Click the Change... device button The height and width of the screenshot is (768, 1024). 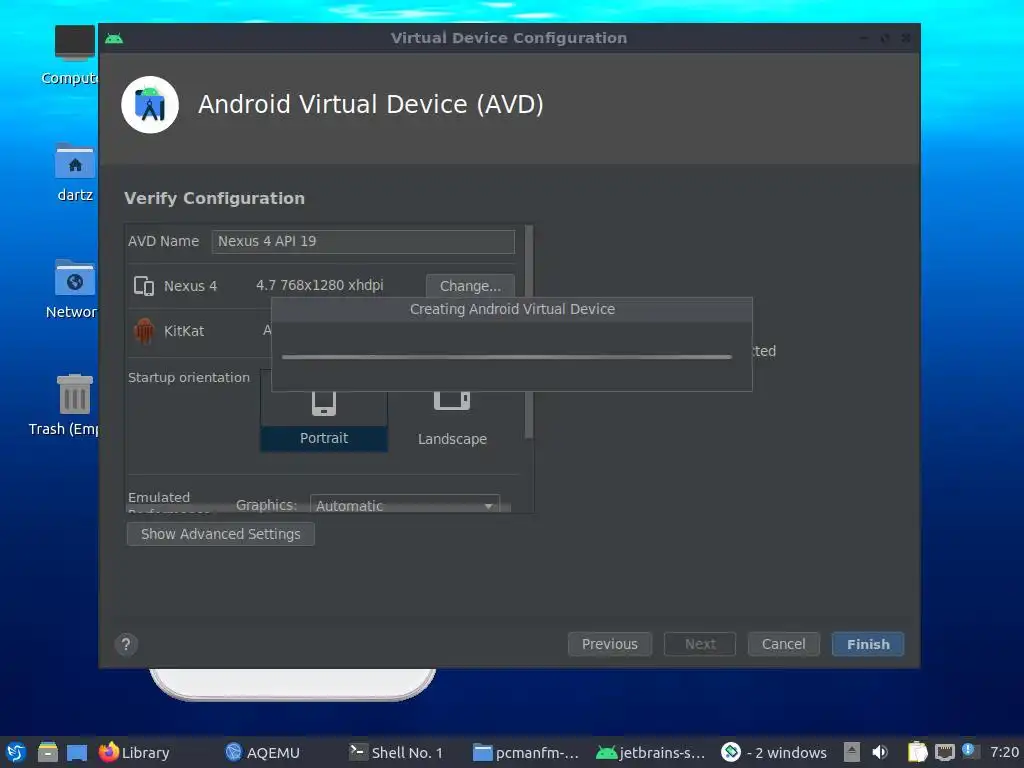point(470,286)
